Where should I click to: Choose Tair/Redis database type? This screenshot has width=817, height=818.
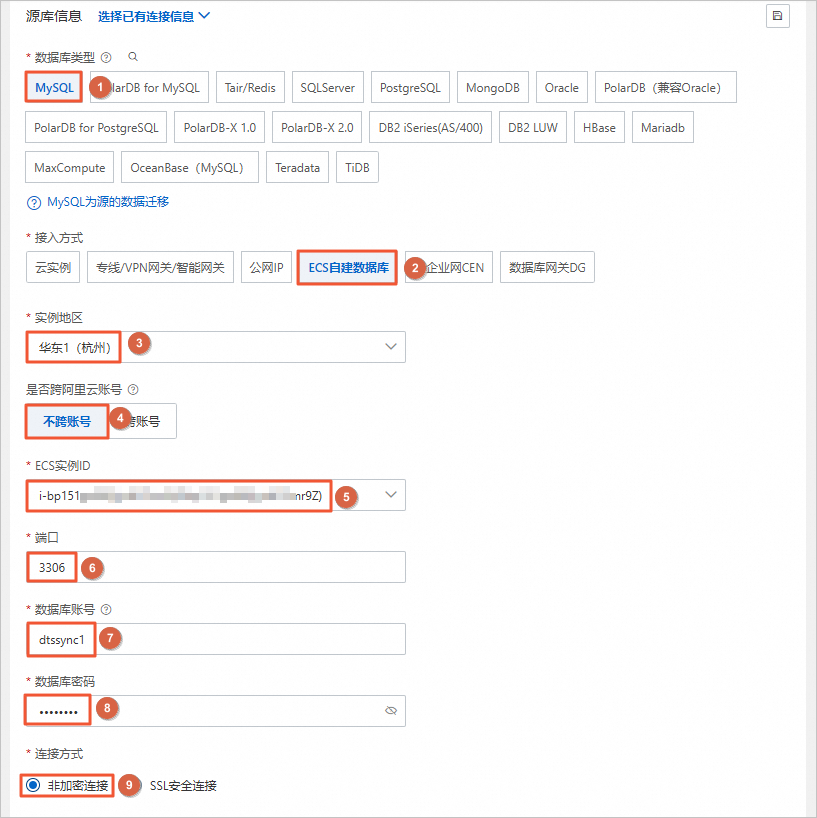[250, 87]
